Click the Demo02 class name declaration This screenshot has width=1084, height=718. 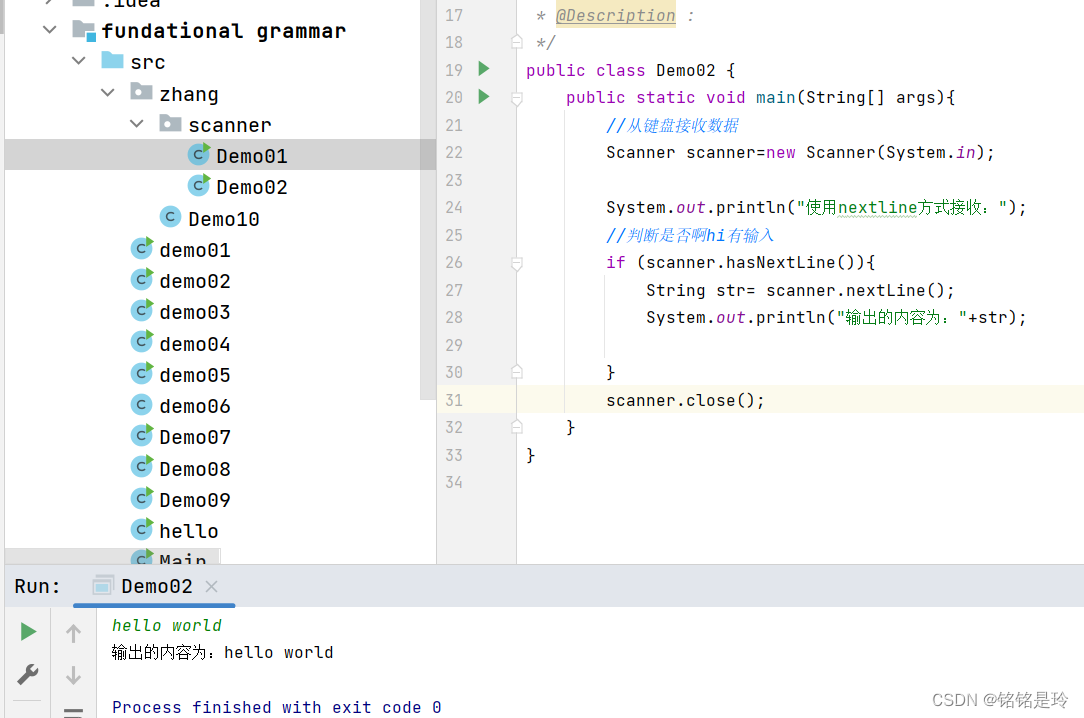coord(685,70)
